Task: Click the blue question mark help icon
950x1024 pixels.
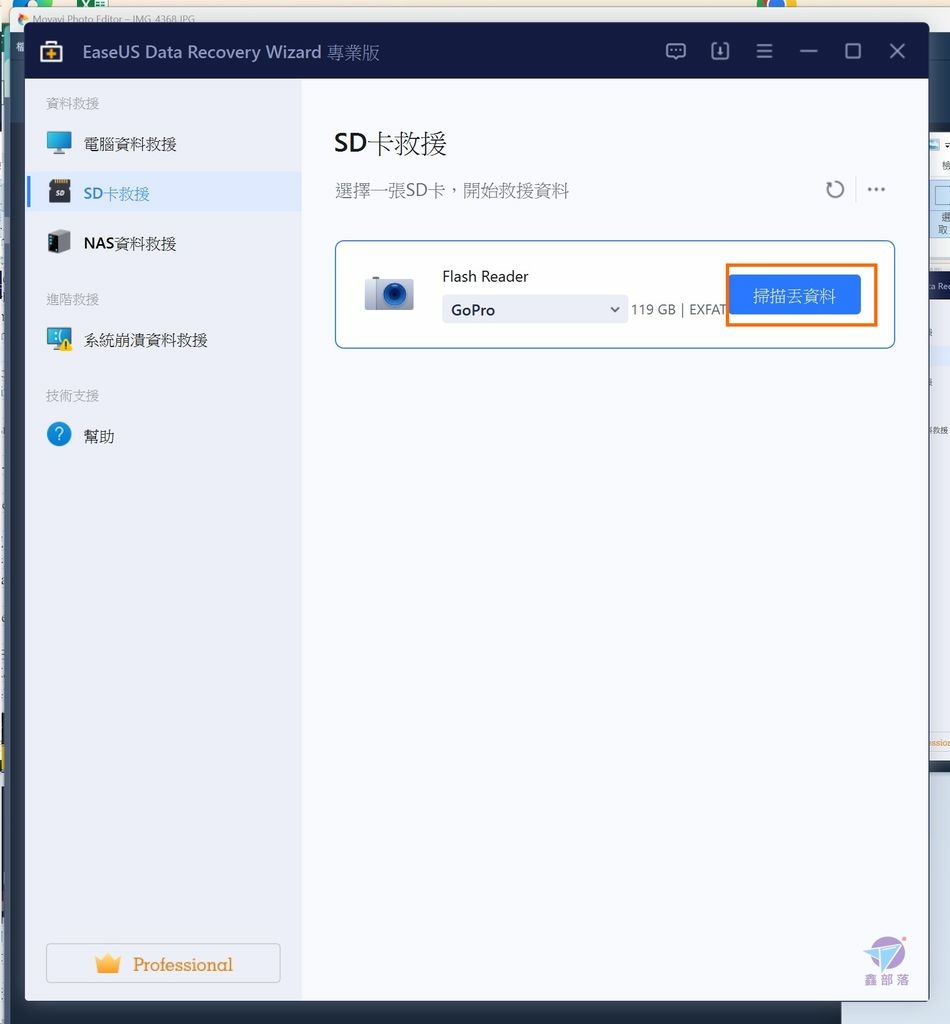Action: click(59, 434)
